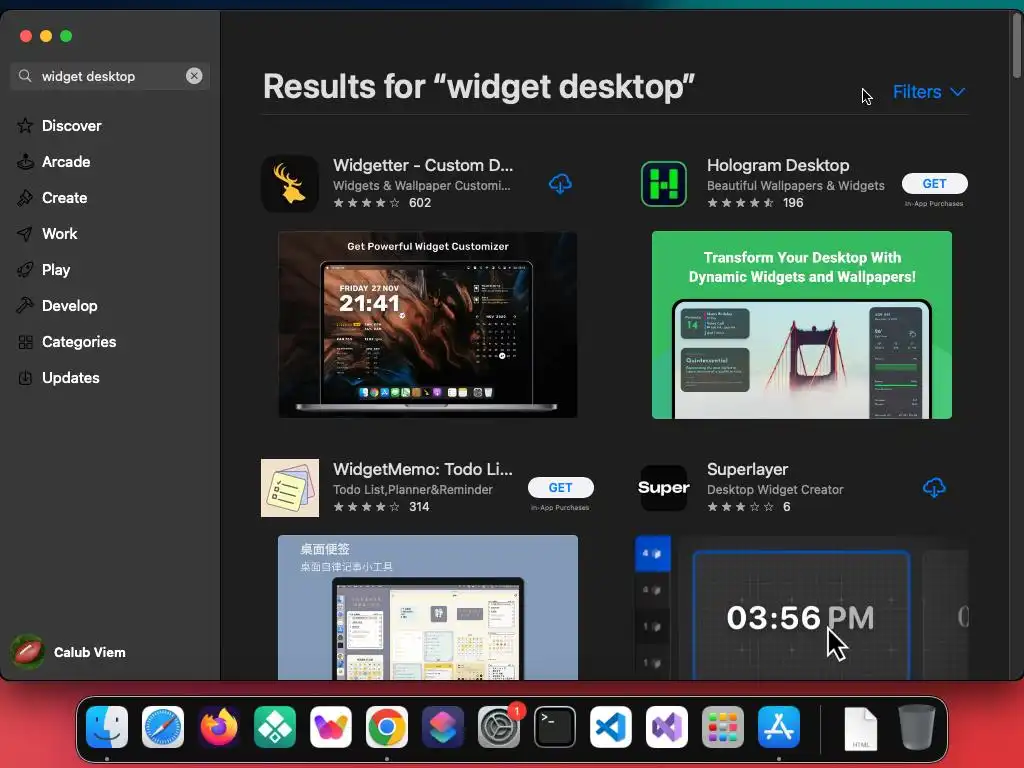
Task: Click GET for Hologram Desktop
Action: [934, 184]
